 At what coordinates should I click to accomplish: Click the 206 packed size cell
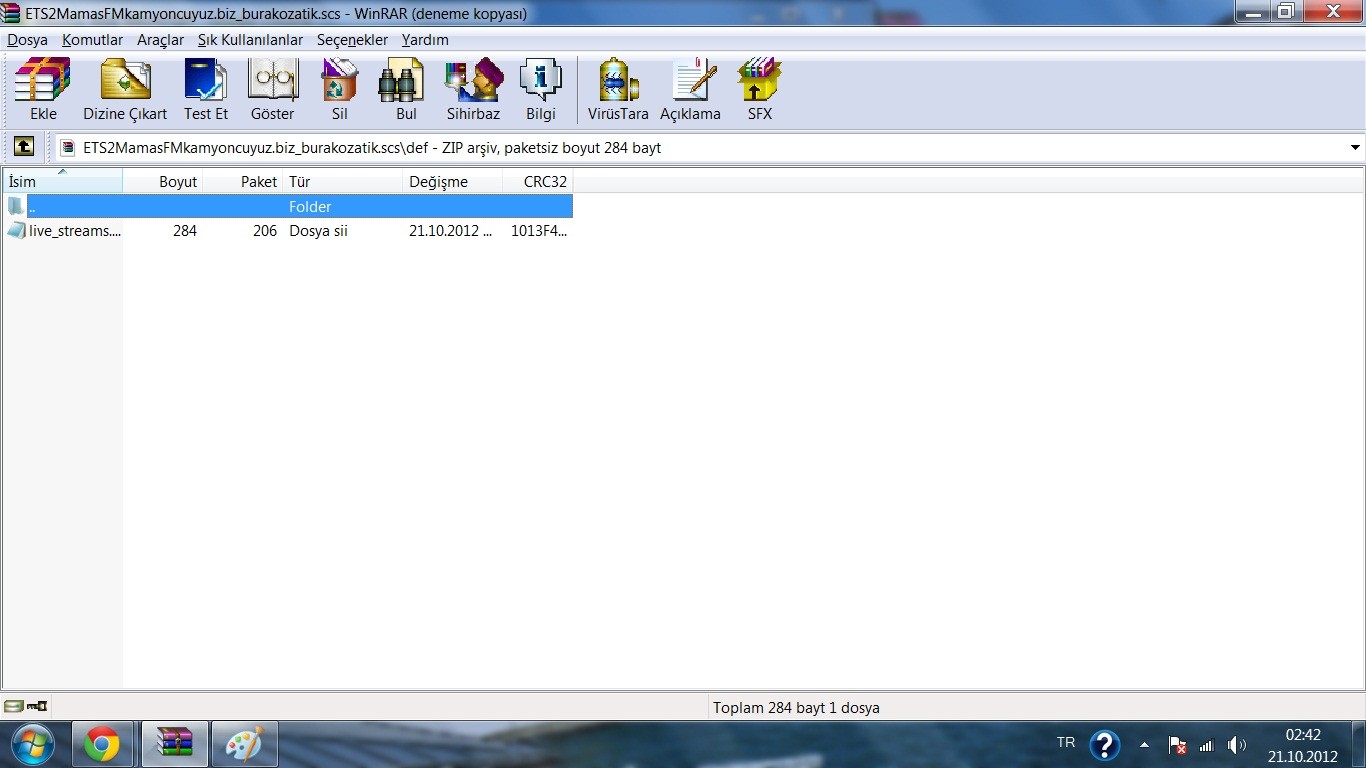265,230
